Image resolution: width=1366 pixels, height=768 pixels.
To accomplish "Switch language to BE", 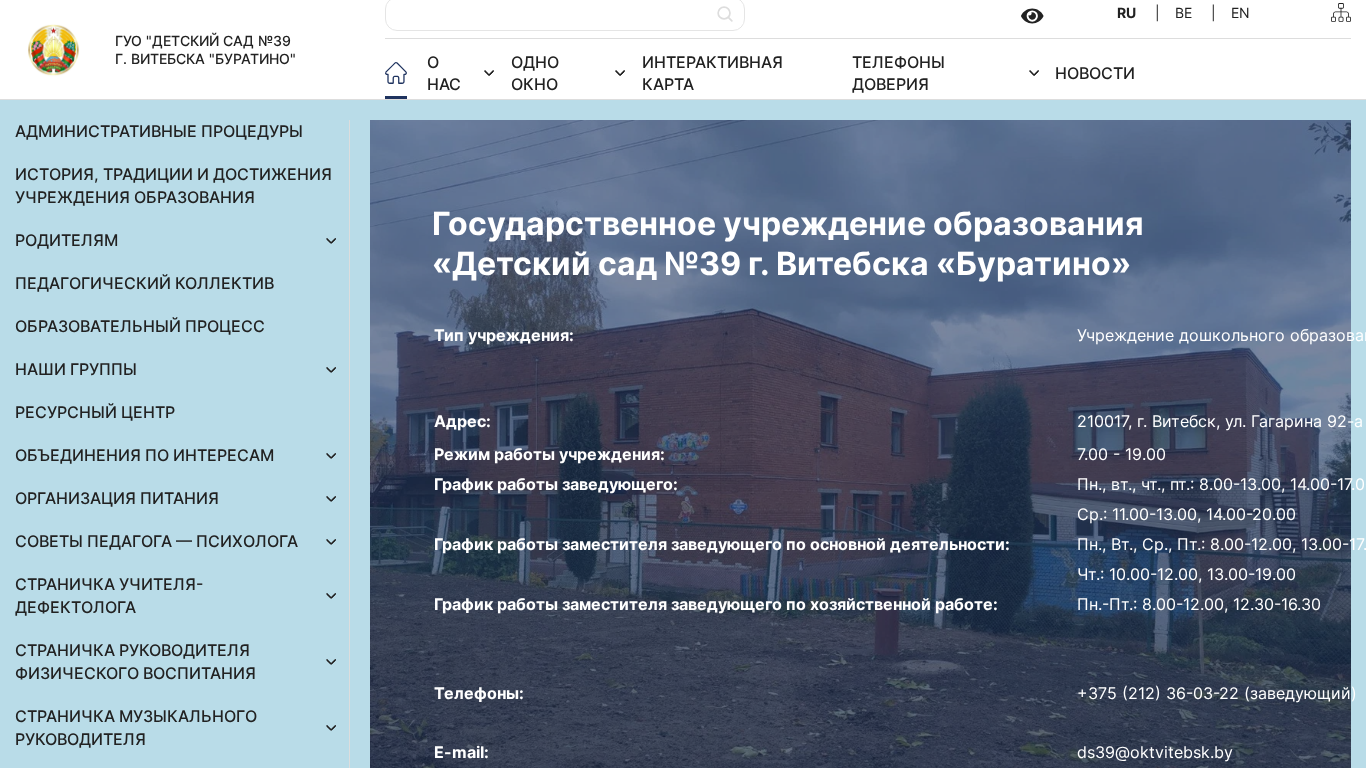I will coord(1183,13).
